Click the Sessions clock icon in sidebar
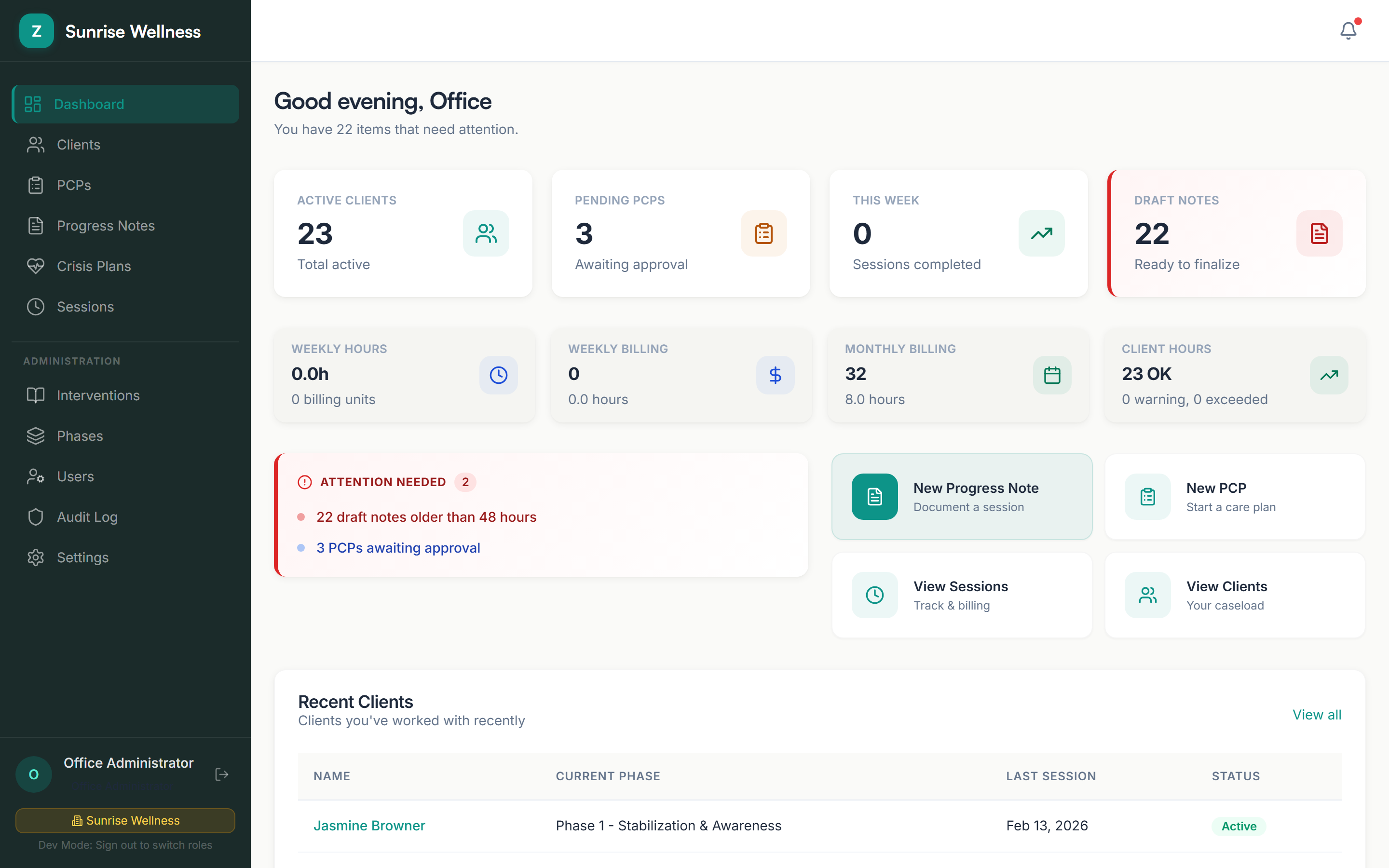The width and height of the screenshot is (1389, 868). coord(36,307)
